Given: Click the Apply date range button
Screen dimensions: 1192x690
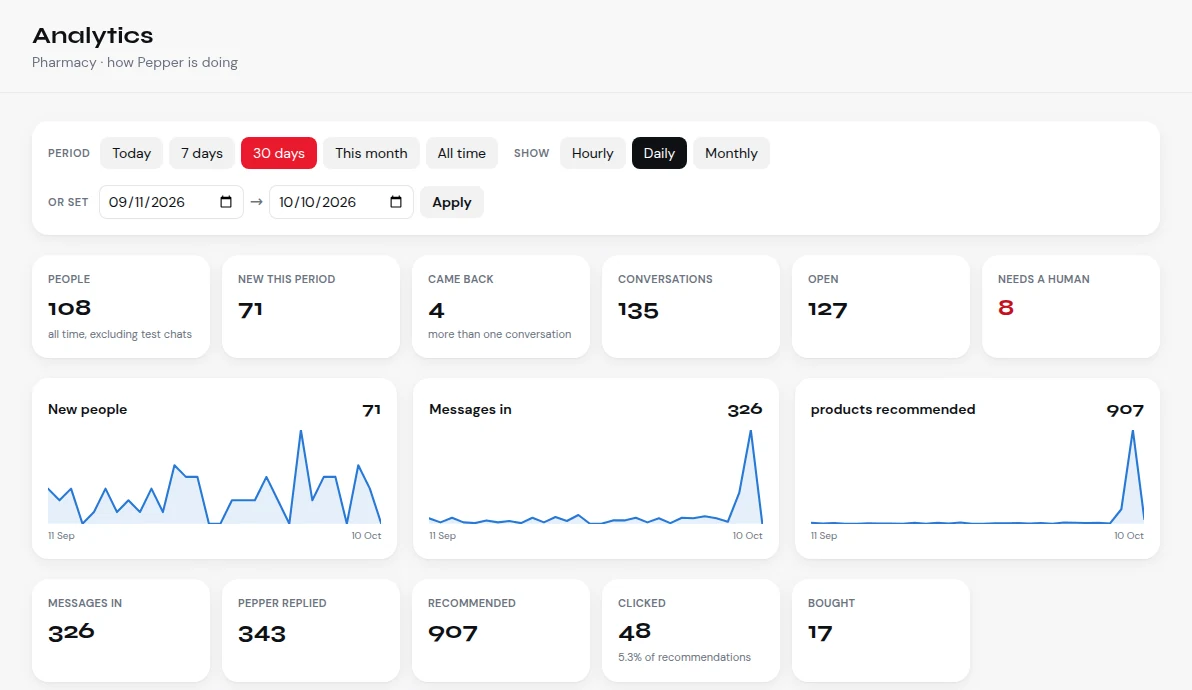Looking at the screenshot, I should tap(452, 202).
